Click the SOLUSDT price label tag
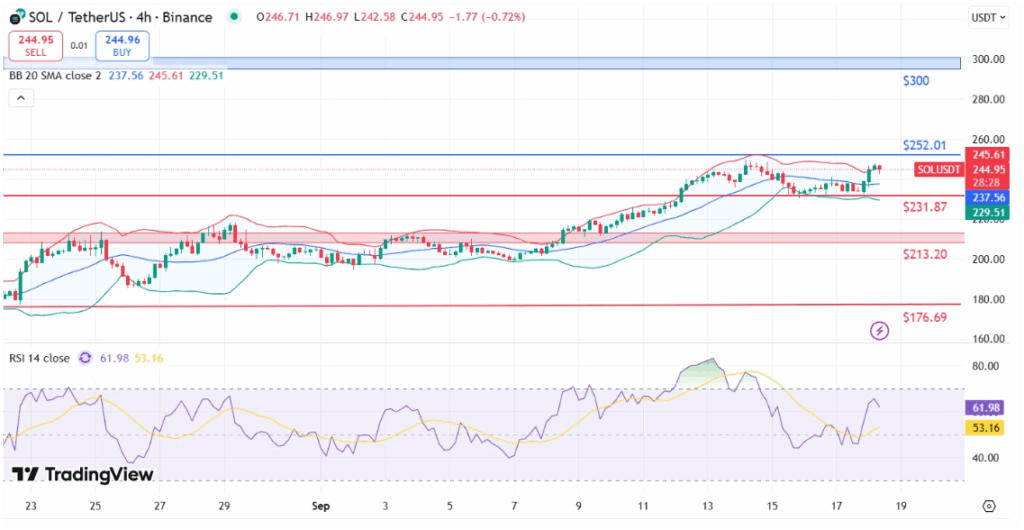This screenshot has width=1024, height=530. 939,170
